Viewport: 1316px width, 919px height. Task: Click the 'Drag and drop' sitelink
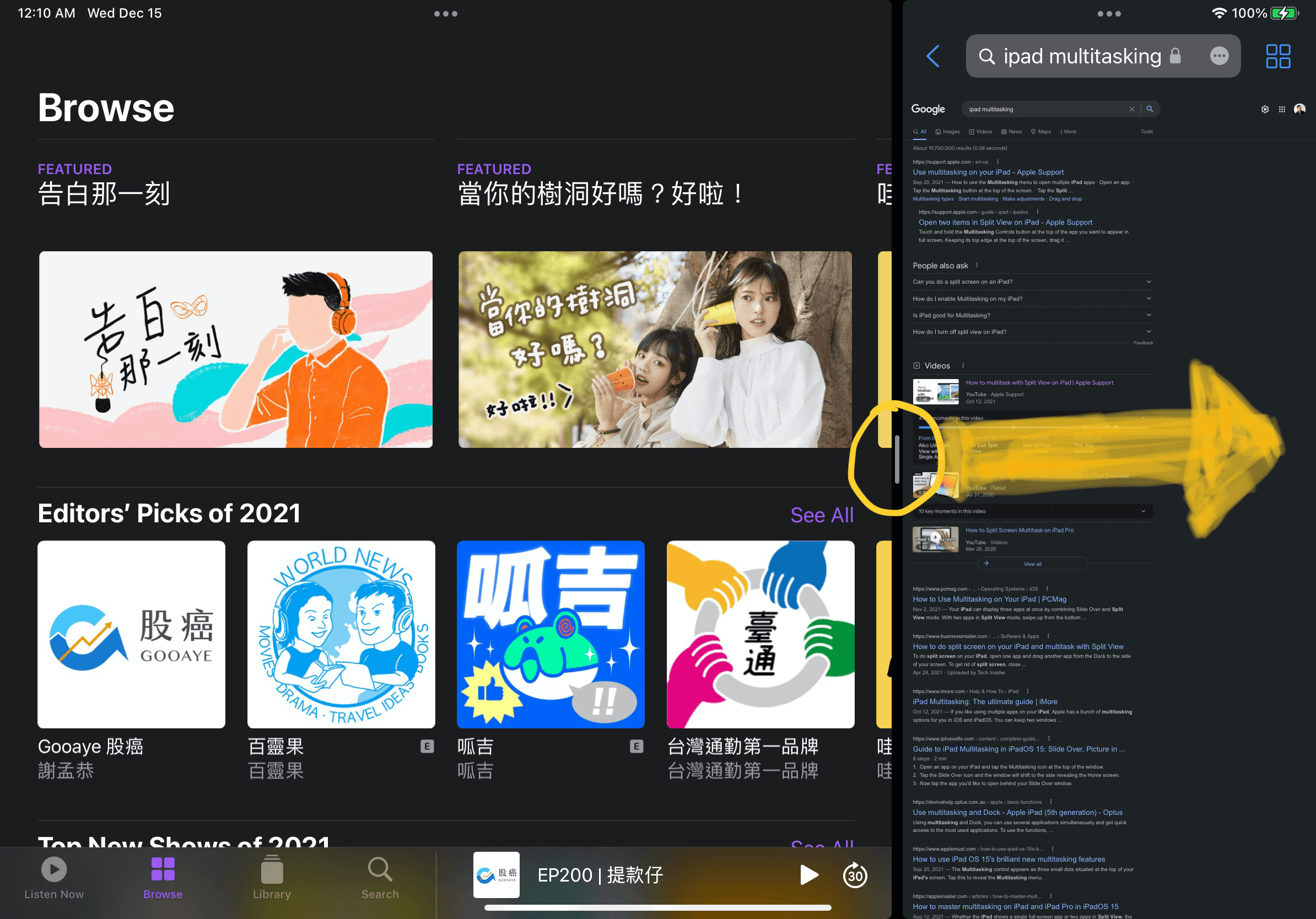1065,199
